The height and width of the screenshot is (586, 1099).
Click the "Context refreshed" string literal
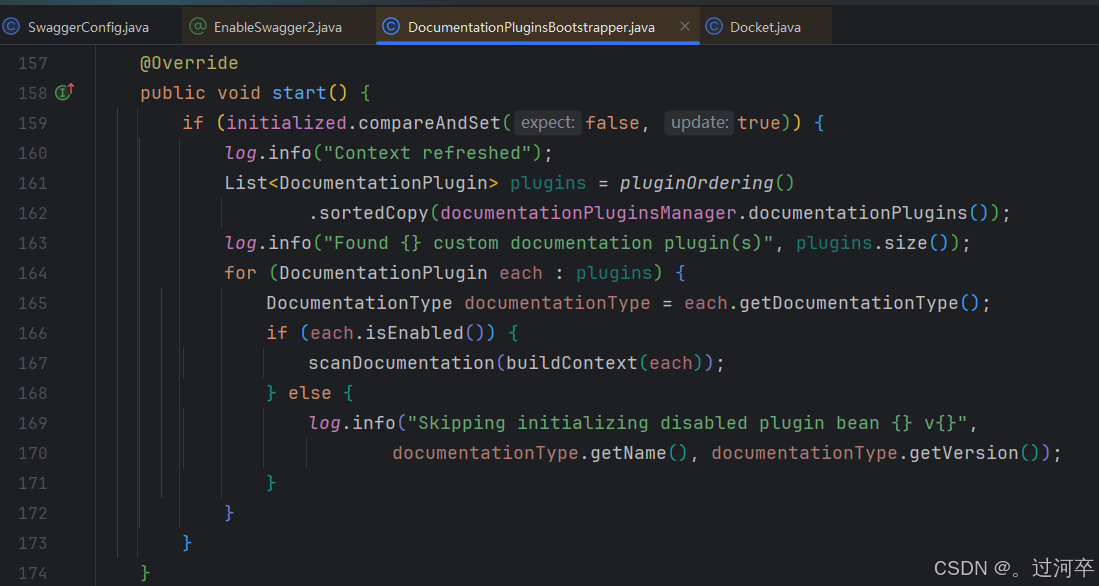coord(423,152)
